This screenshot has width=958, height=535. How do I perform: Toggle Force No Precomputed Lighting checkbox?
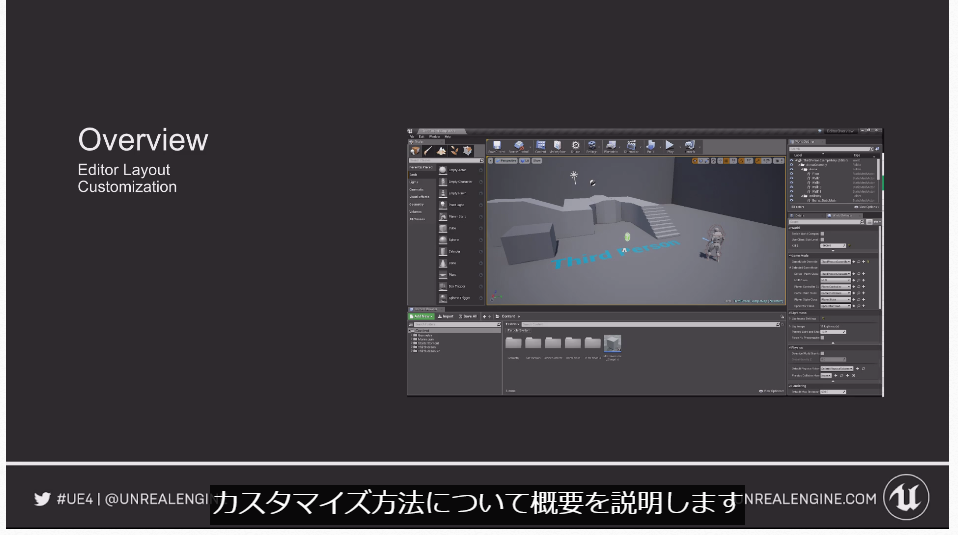[x=822, y=338]
